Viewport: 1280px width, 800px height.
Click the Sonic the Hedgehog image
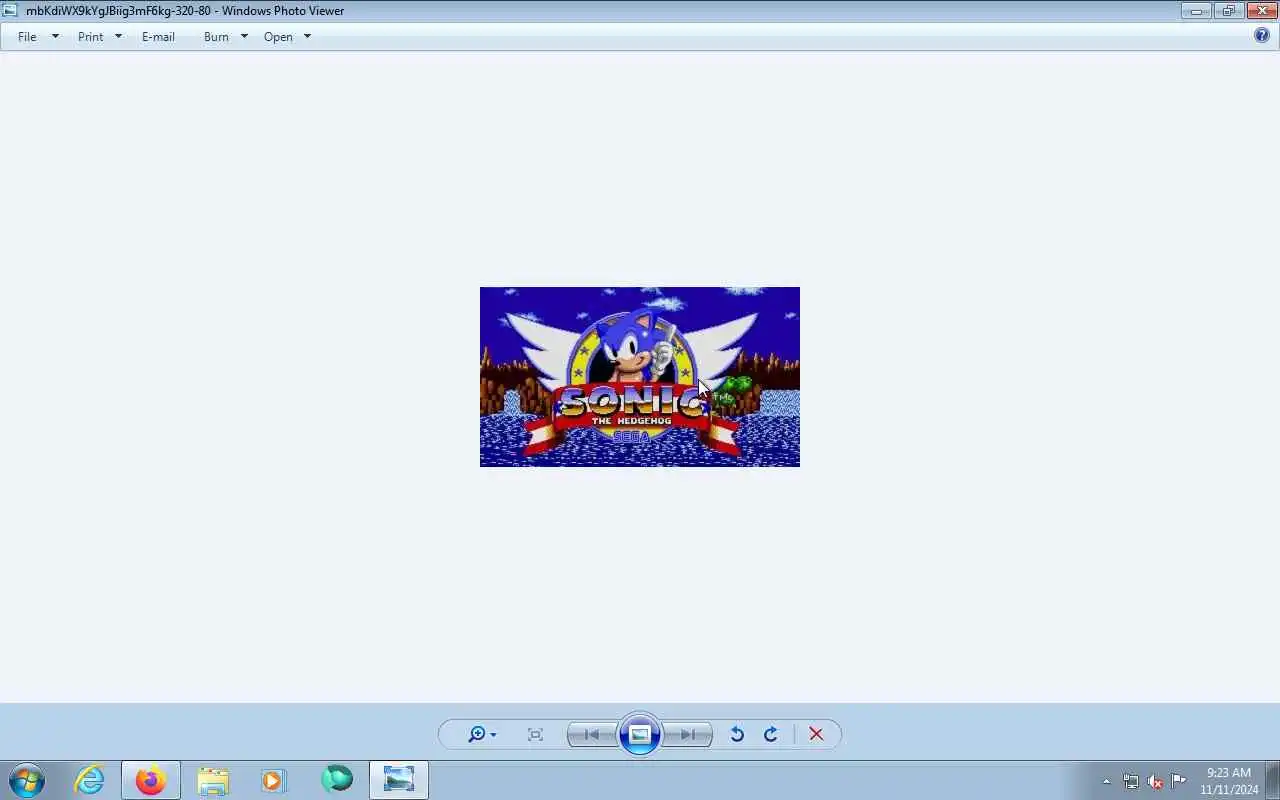640,377
